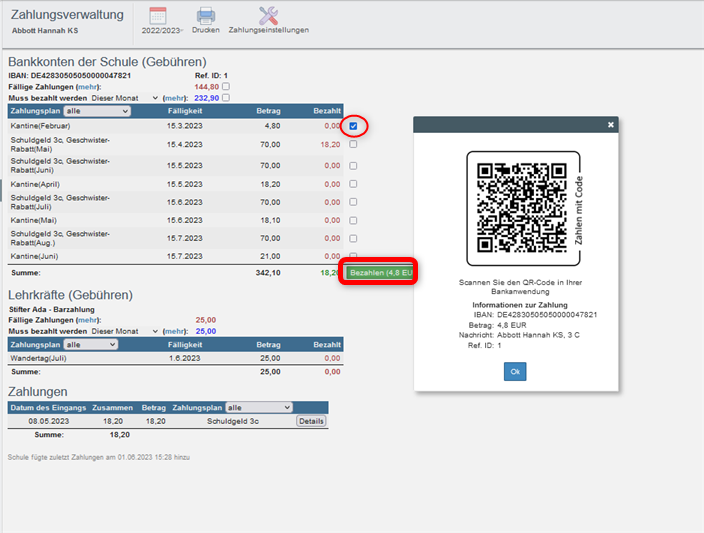Click mehr link beside Dieser Monat for Bankkonten
The image size is (704, 533).
tap(175, 98)
